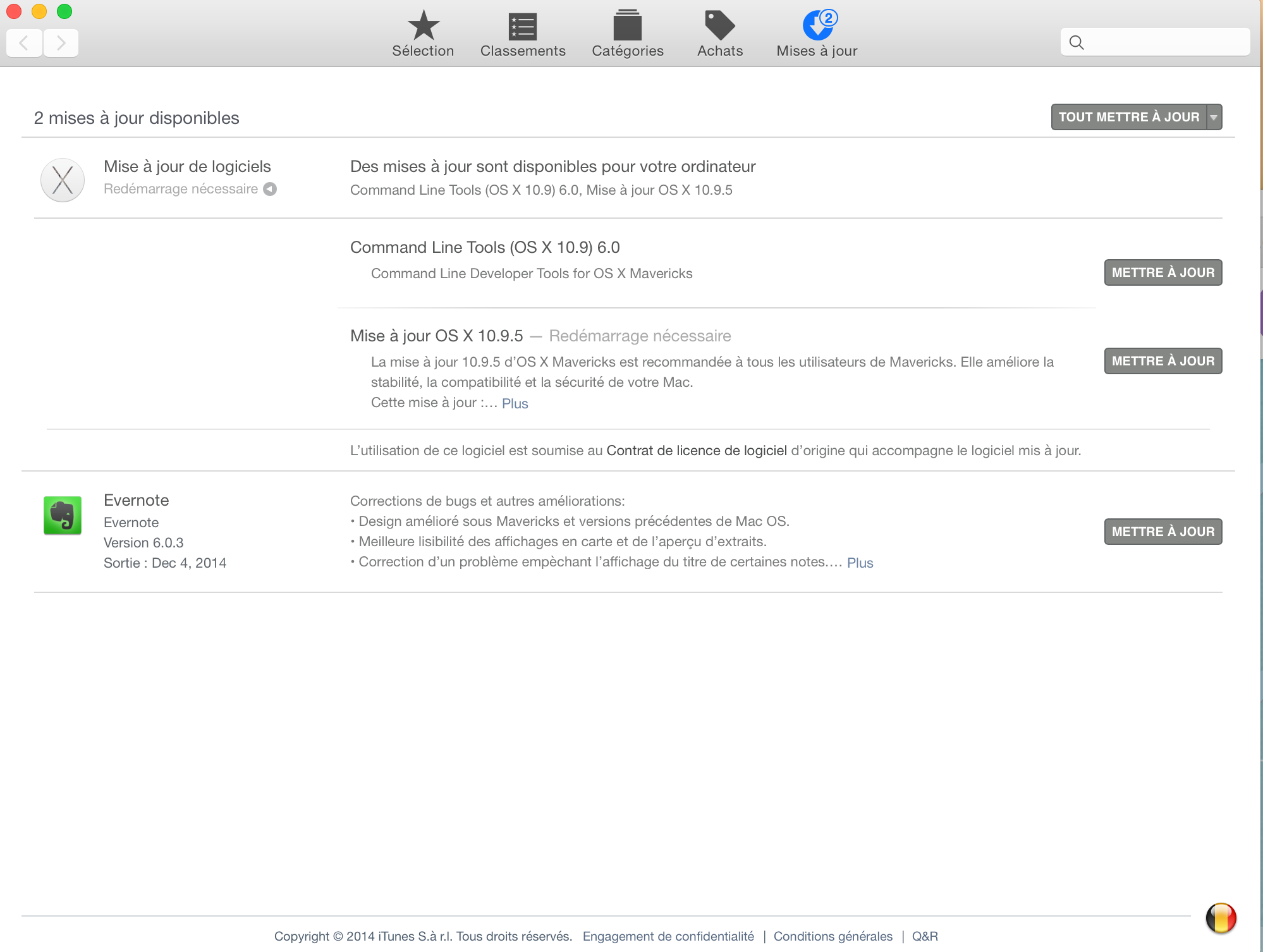Click Command Line Developer Tools for OS X Mavericks

pyautogui.click(x=532, y=273)
